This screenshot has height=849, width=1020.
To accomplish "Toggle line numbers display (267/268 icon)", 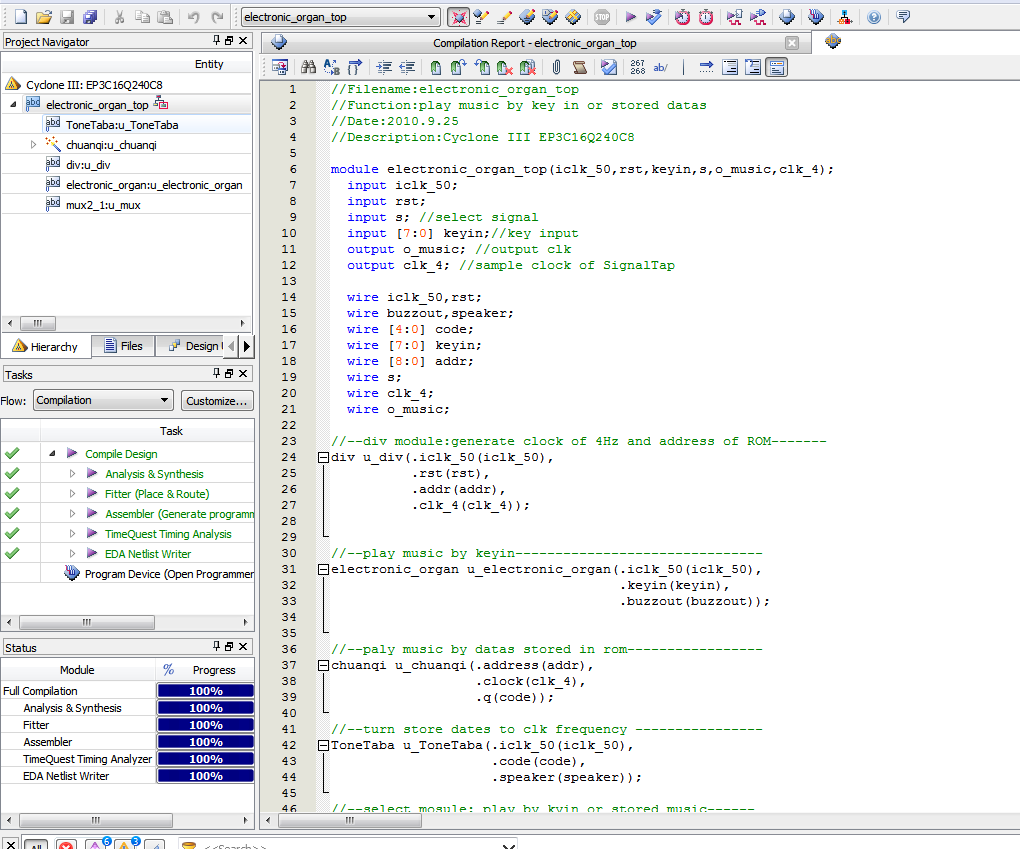I will pos(637,67).
